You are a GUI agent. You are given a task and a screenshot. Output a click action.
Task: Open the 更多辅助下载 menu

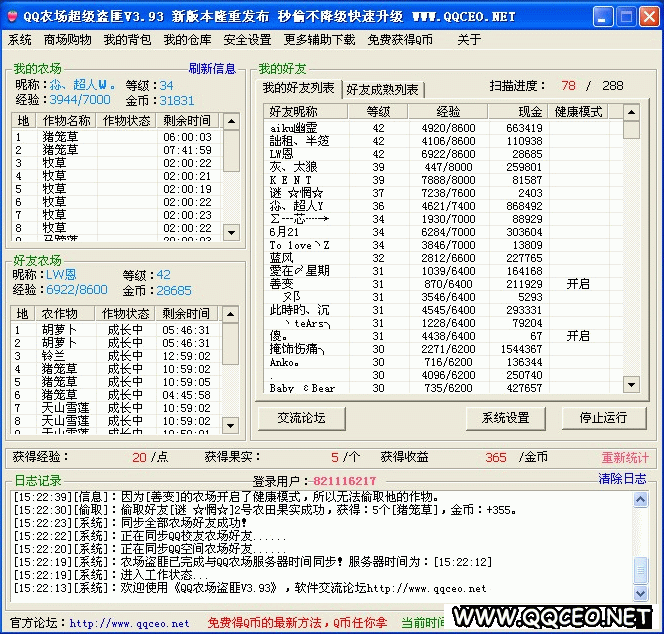[x=319, y=40]
